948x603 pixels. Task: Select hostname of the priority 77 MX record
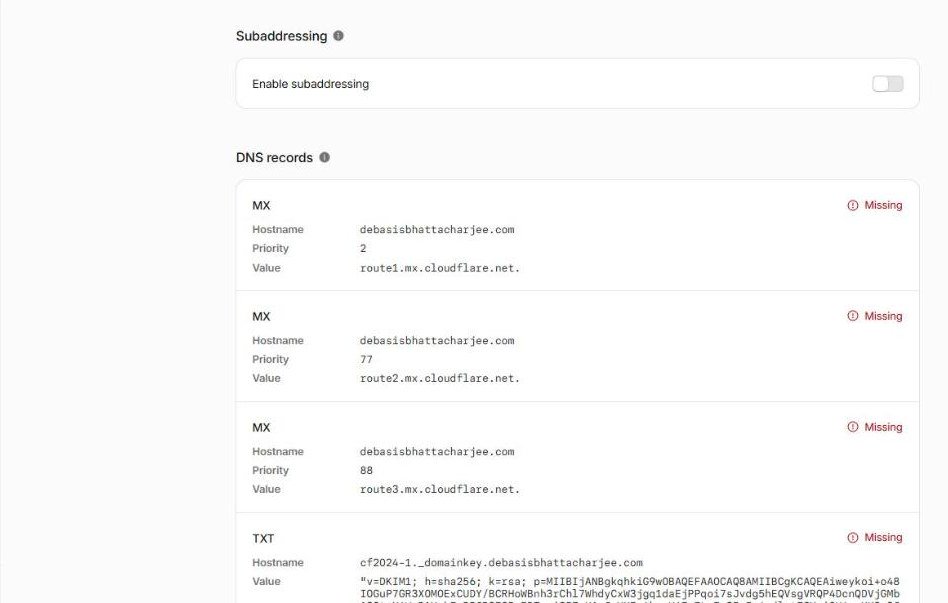(437, 341)
